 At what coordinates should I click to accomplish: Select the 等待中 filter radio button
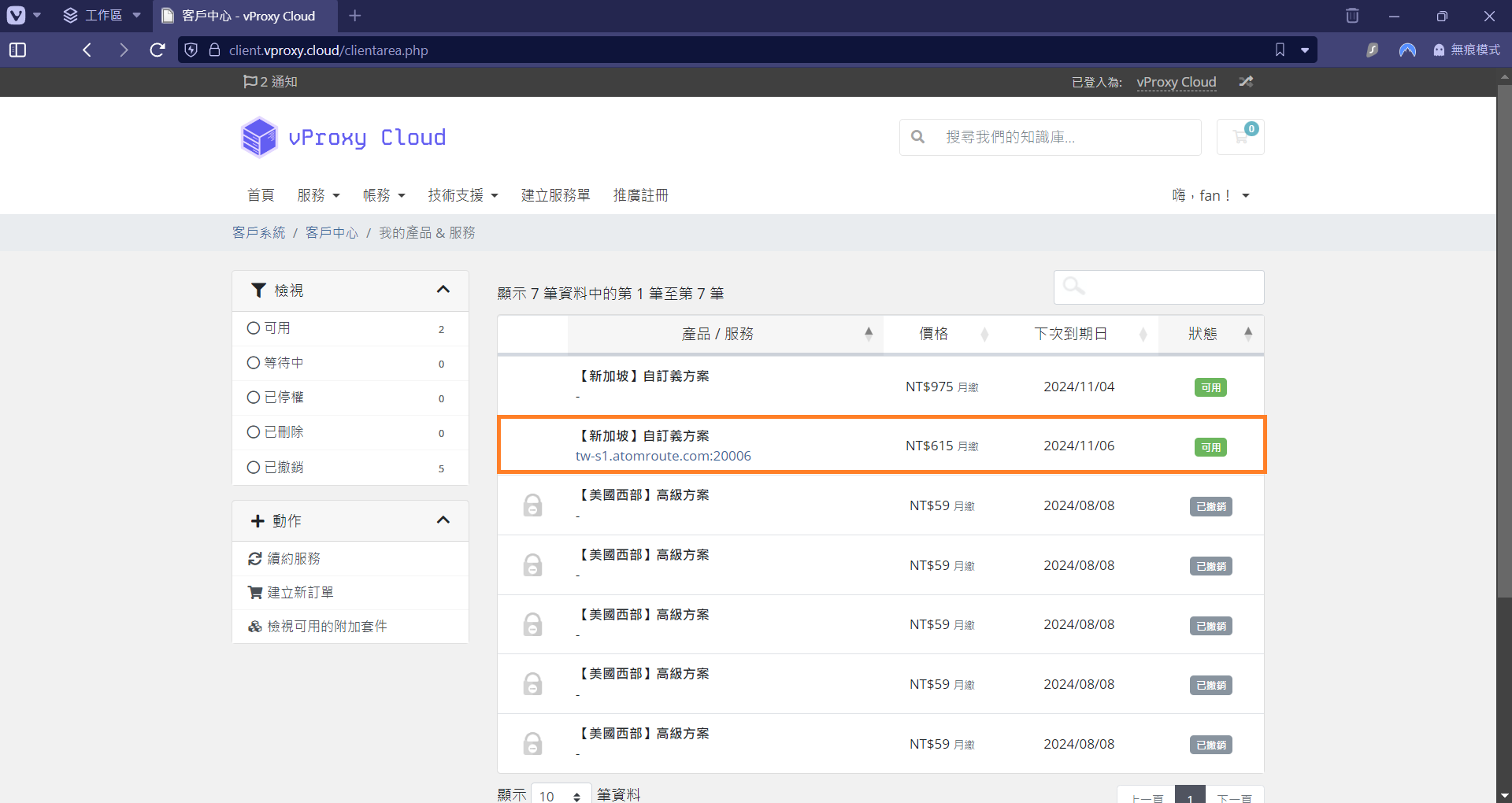click(x=254, y=363)
